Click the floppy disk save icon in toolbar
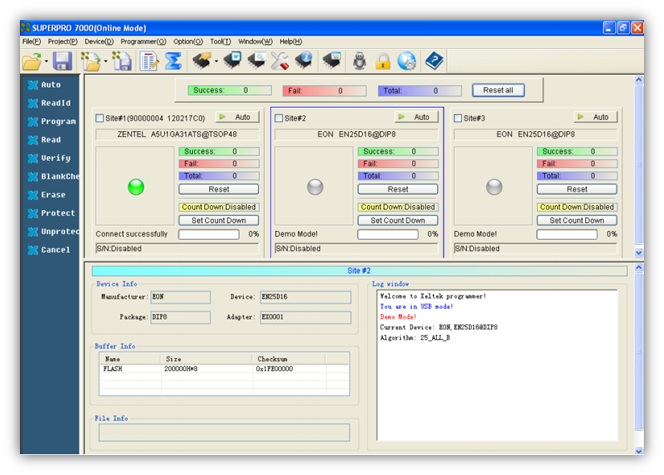This screenshot has width=664, height=475. coord(62,62)
